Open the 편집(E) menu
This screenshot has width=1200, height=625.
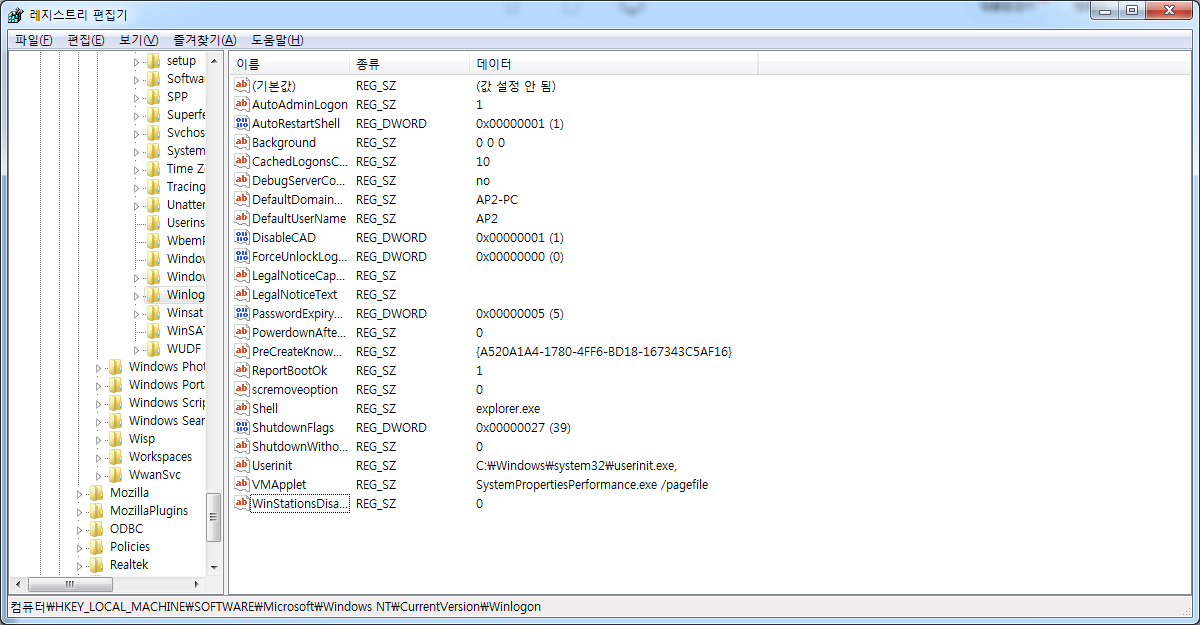pyautogui.click(x=86, y=40)
